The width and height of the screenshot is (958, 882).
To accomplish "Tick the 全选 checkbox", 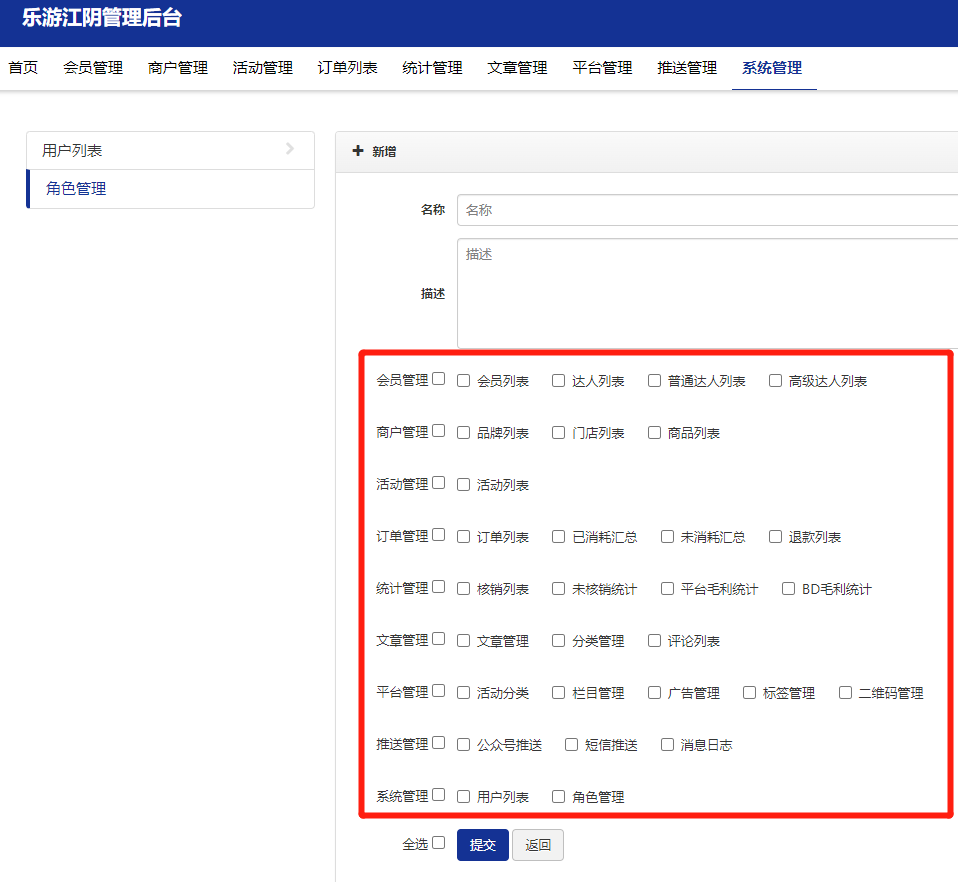I will click(439, 843).
